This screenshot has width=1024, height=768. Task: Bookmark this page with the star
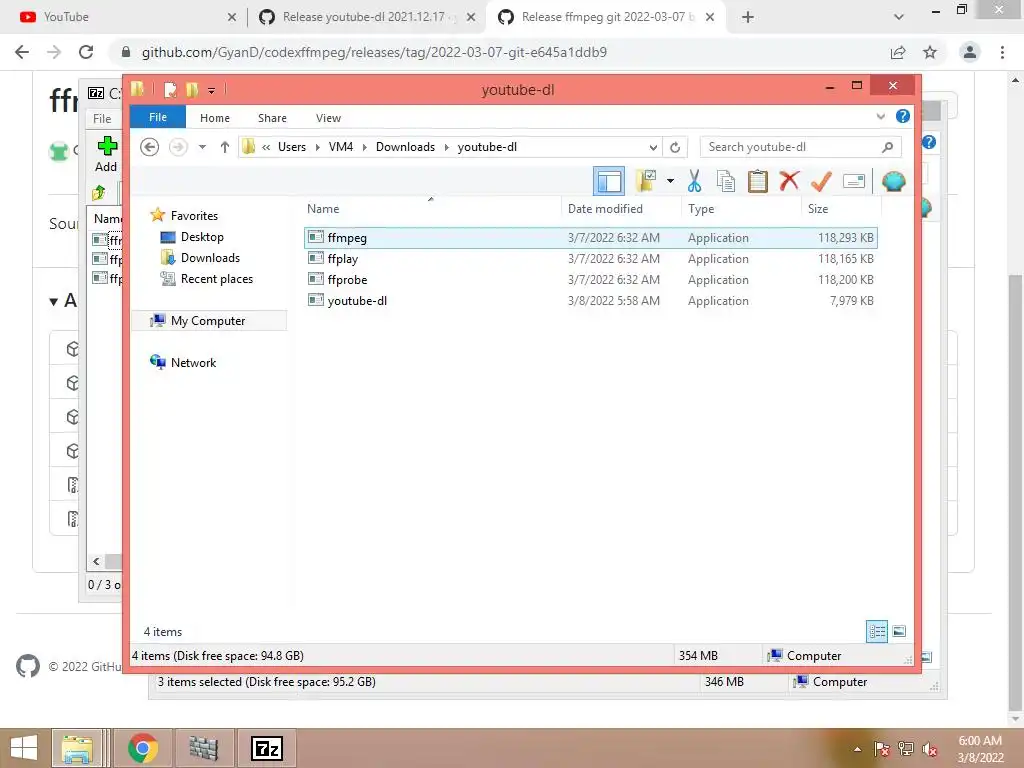(930, 52)
